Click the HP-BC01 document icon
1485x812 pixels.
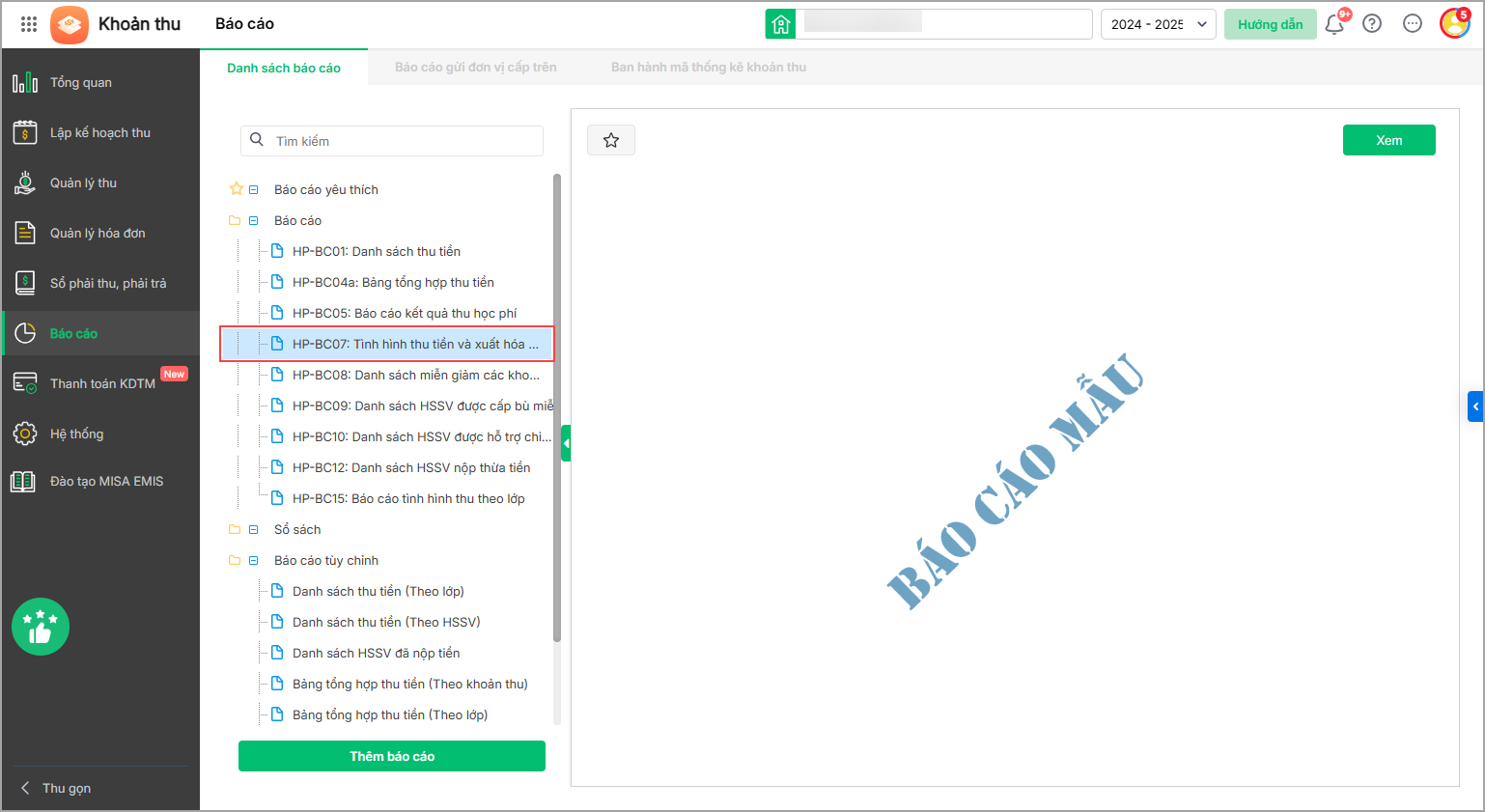click(x=277, y=251)
